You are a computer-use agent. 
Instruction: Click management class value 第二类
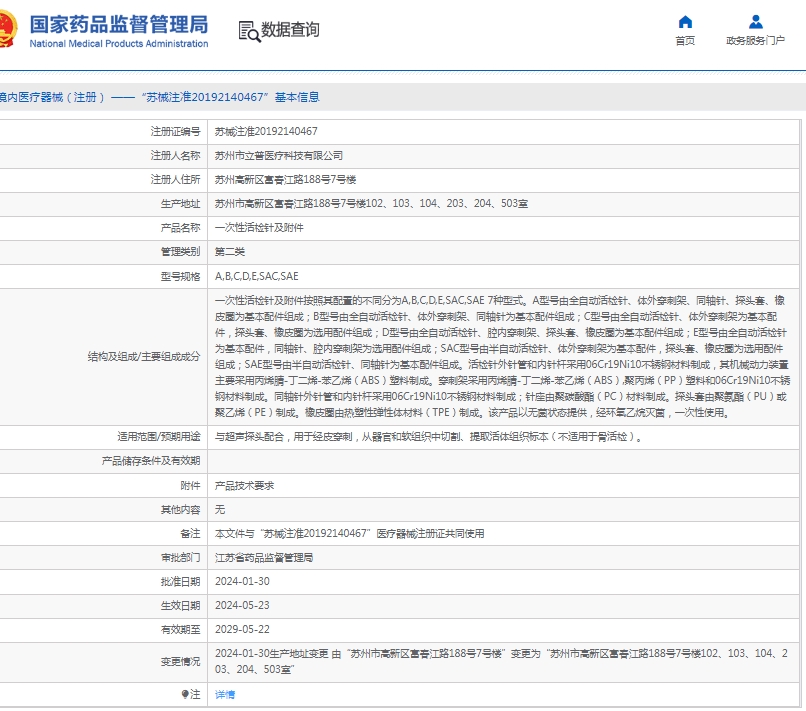pyautogui.click(x=230, y=252)
